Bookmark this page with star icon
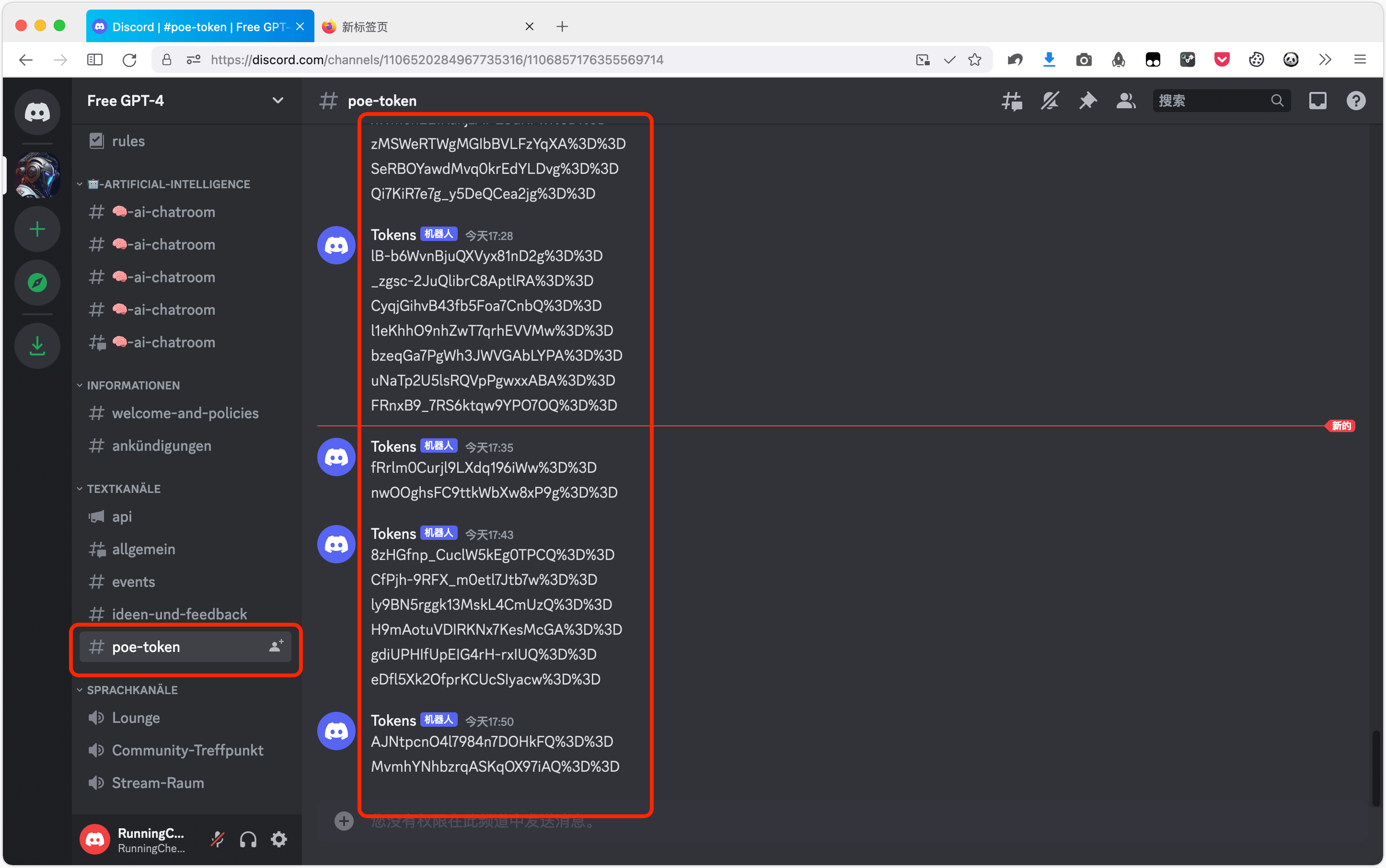 (975, 60)
